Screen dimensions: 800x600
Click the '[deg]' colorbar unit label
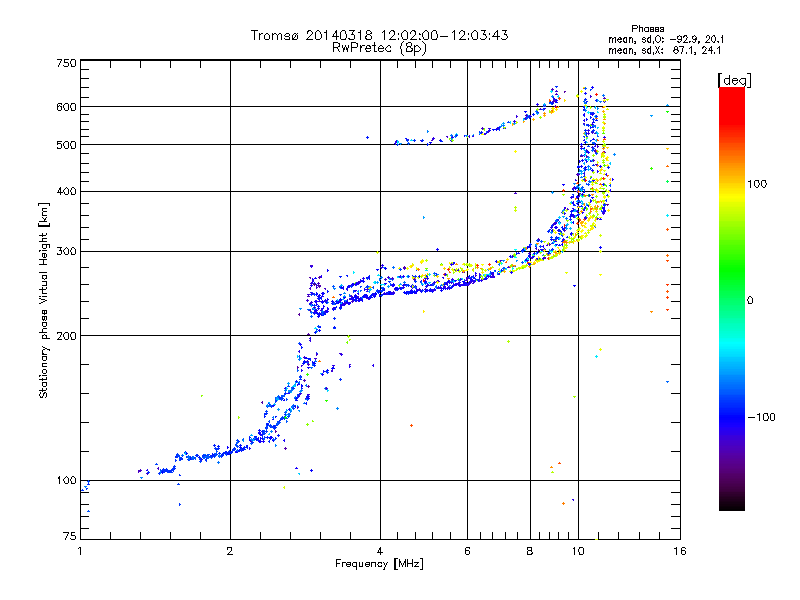(x=734, y=80)
